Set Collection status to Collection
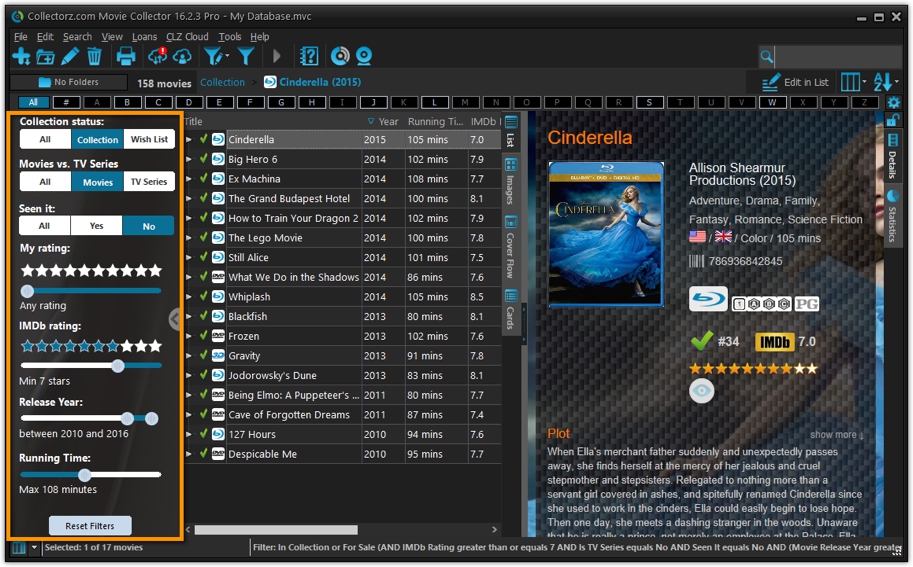The height and width of the screenshot is (567, 913). tap(97, 140)
